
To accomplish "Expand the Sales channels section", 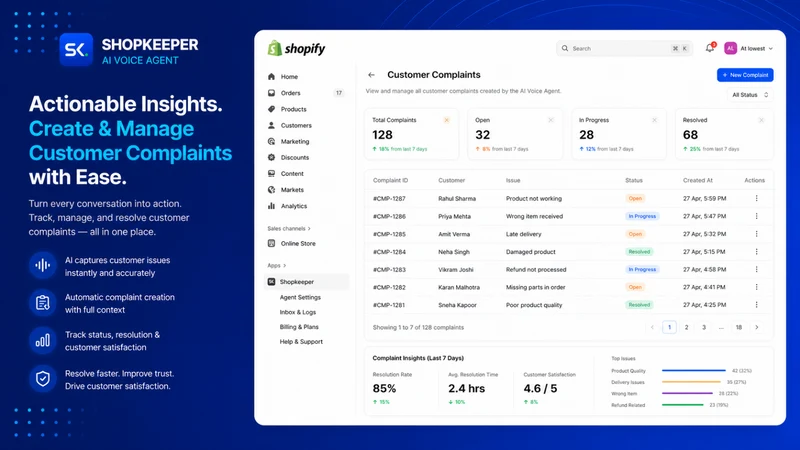I will (289, 229).
